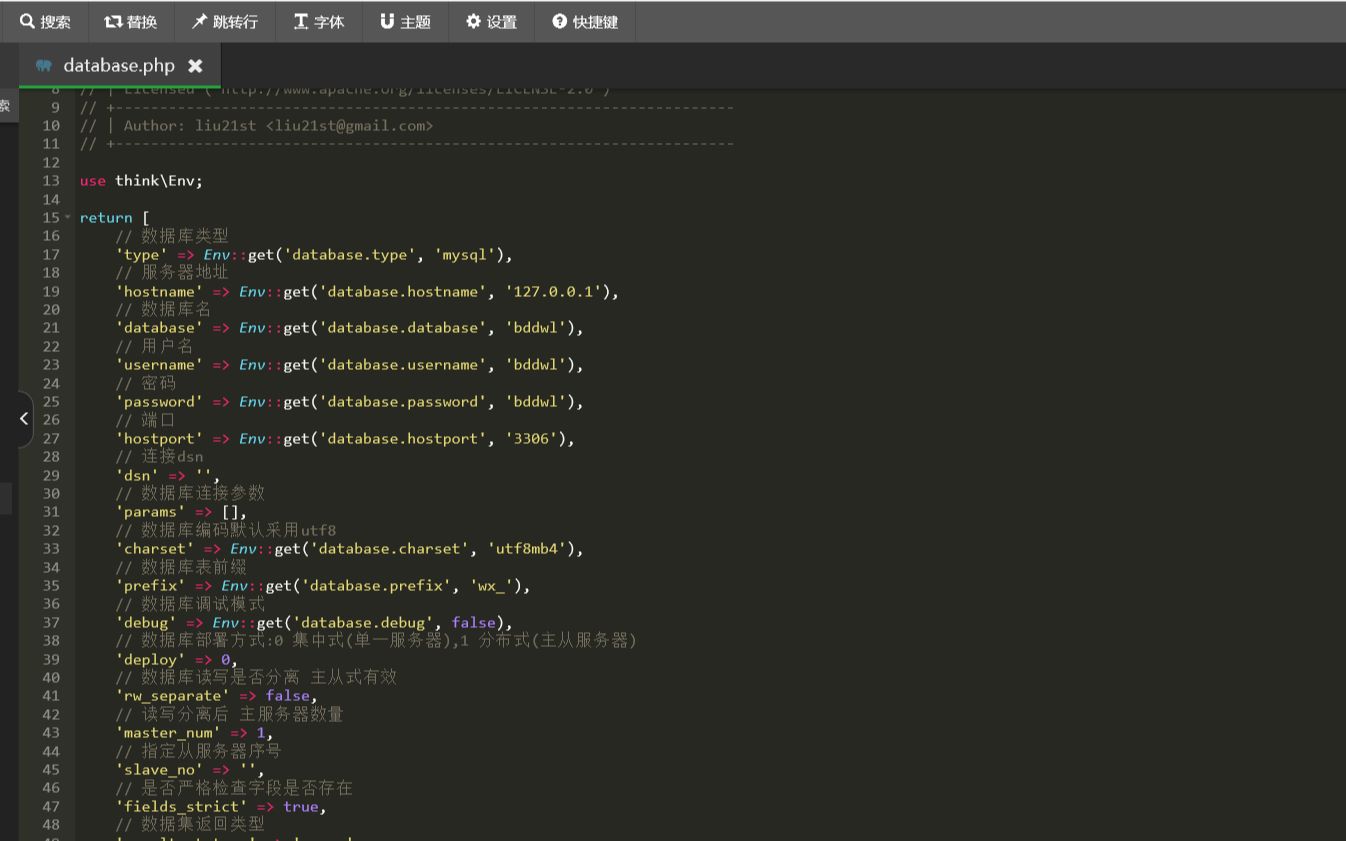Click the 'debug' key on line 37
This screenshot has height=841, width=1346.
146,623
